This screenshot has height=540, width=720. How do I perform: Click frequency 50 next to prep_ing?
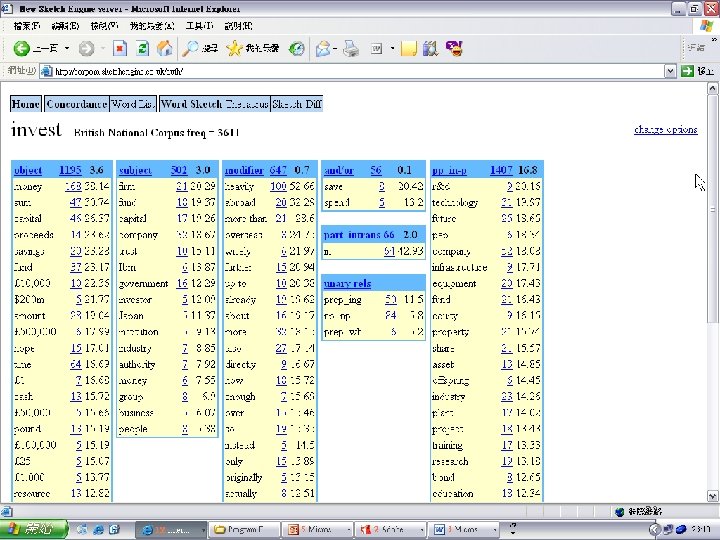[391, 300]
